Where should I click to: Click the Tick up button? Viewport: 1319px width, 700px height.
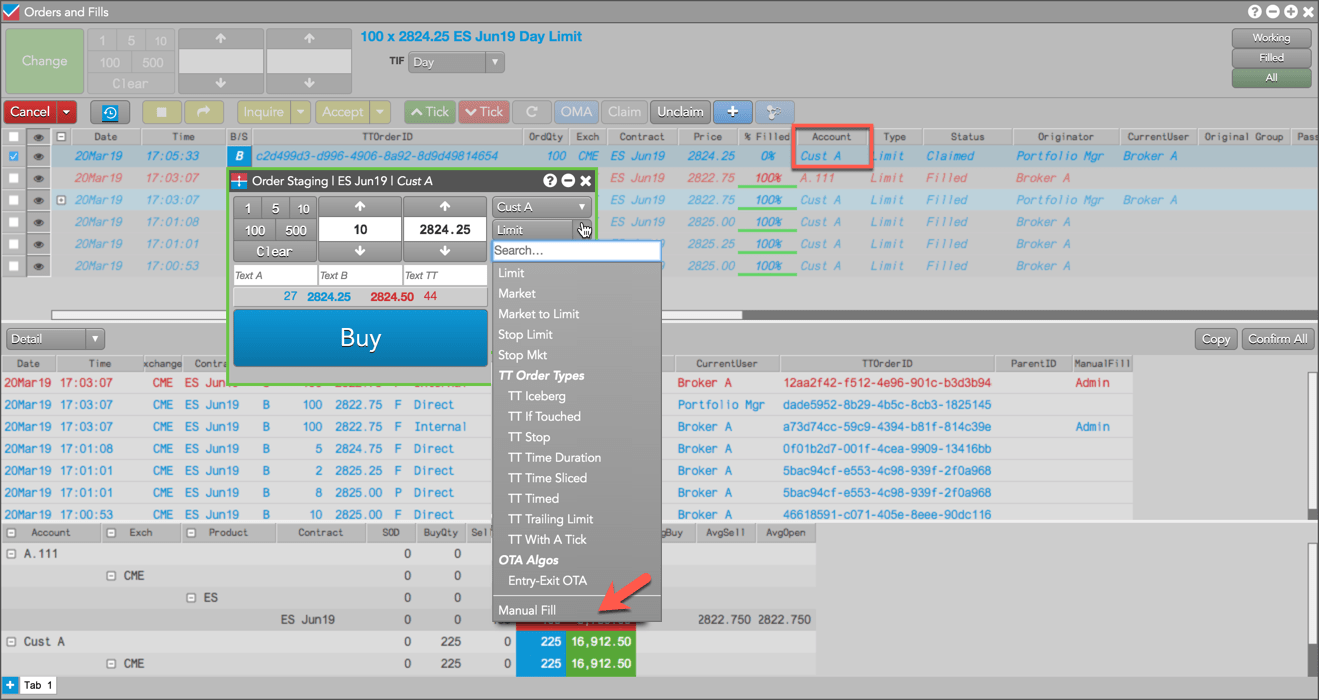(x=430, y=112)
